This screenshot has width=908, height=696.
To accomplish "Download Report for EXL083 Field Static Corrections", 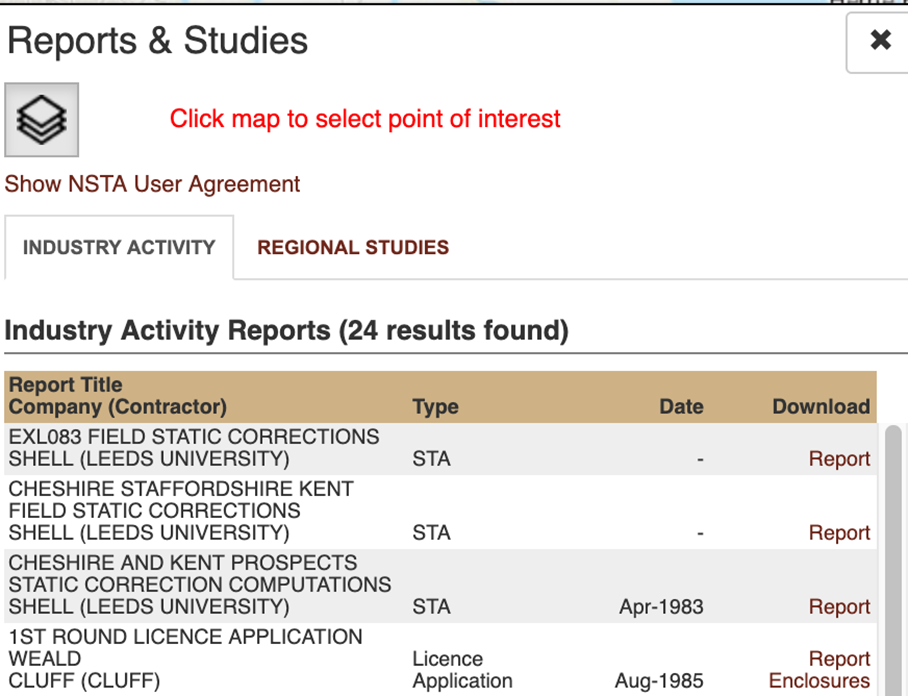I will click(839, 459).
